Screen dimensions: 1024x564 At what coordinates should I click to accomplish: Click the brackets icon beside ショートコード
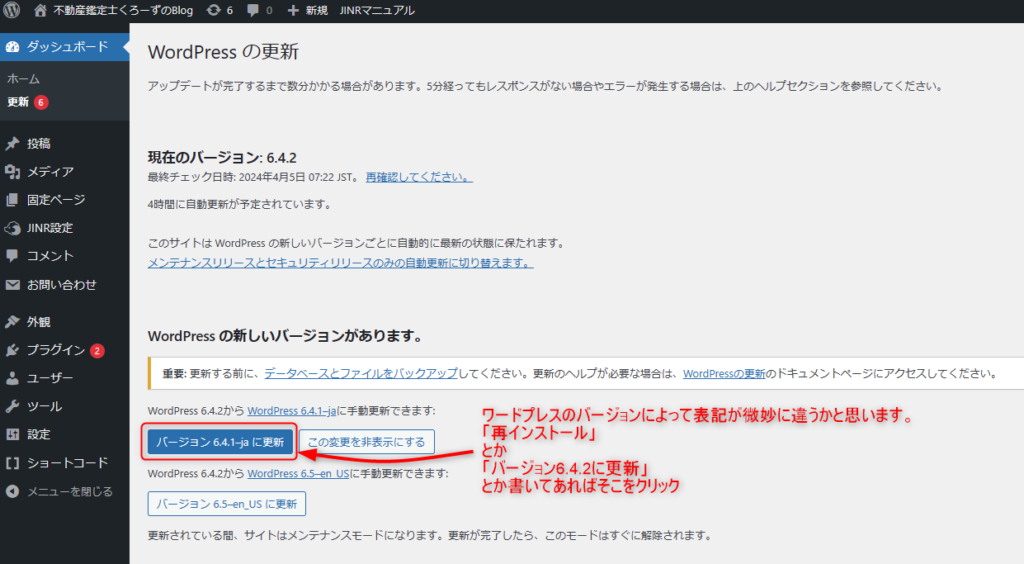click(12, 463)
